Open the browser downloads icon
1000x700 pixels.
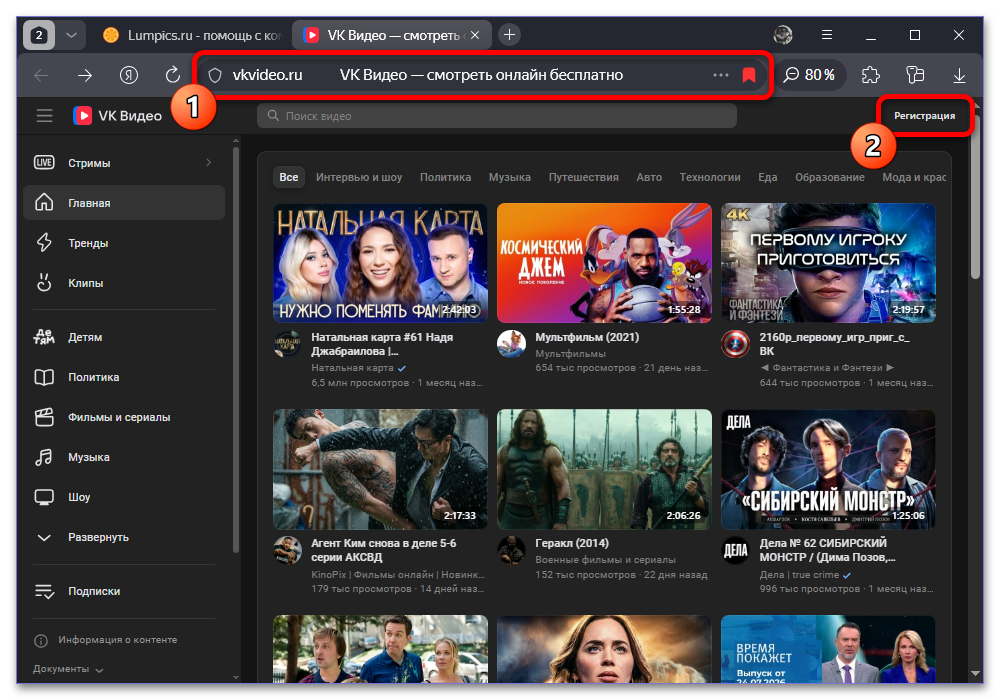959,75
